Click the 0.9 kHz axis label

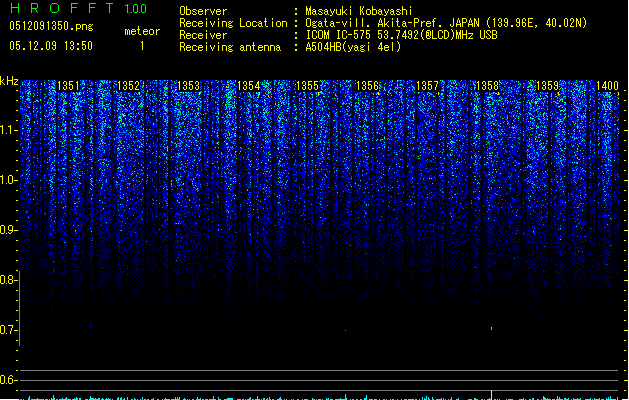pyautogui.click(x=8, y=230)
